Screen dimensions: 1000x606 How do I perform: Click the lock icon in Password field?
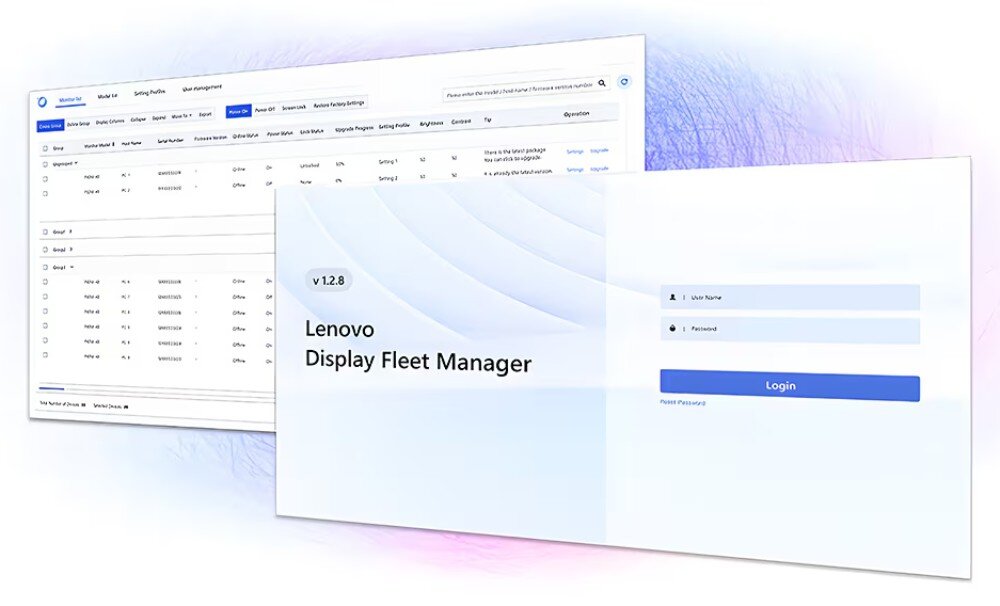click(x=672, y=328)
